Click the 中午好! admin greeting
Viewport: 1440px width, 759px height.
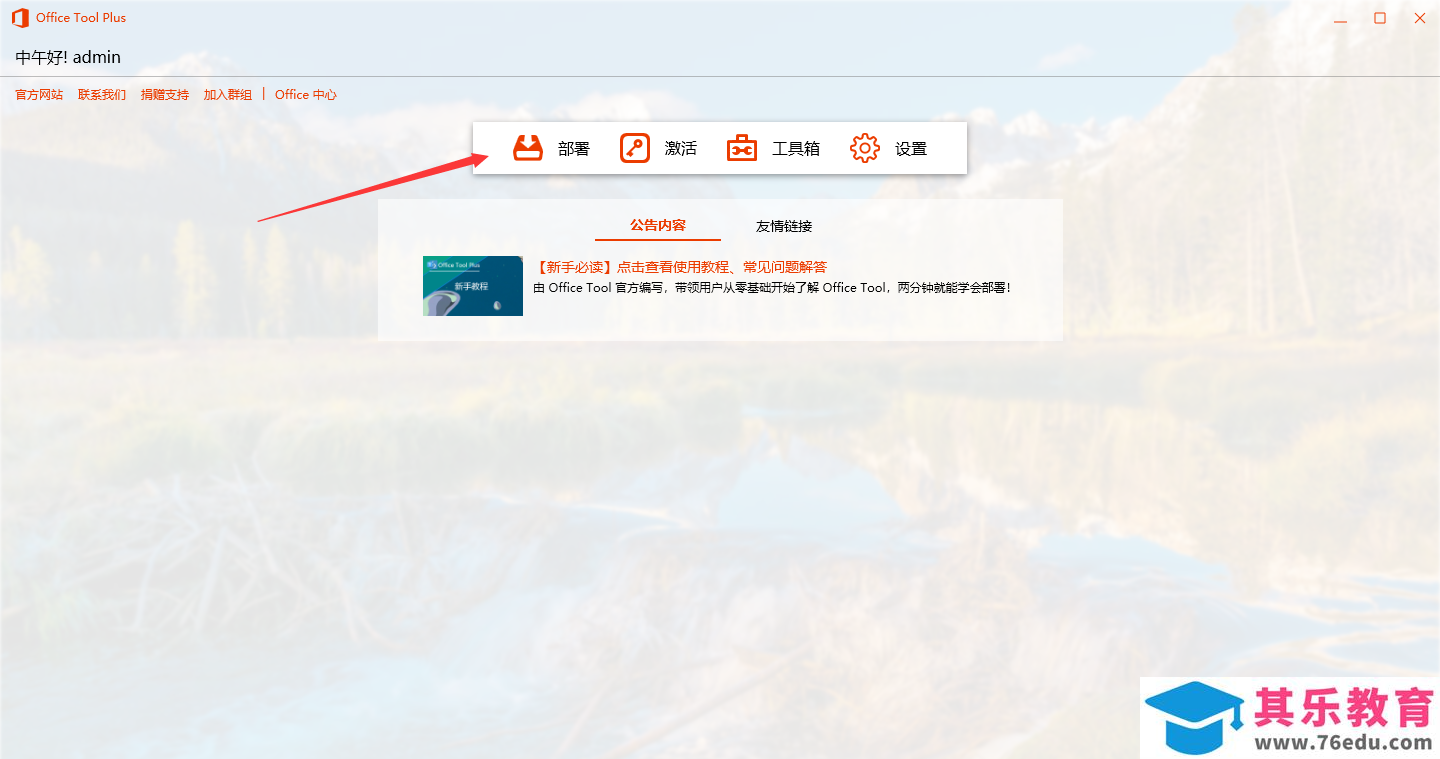[68, 57]
